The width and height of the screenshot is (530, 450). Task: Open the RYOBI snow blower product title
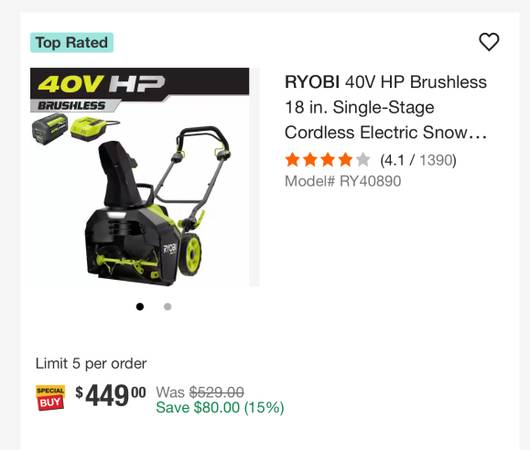pos(386,107)
